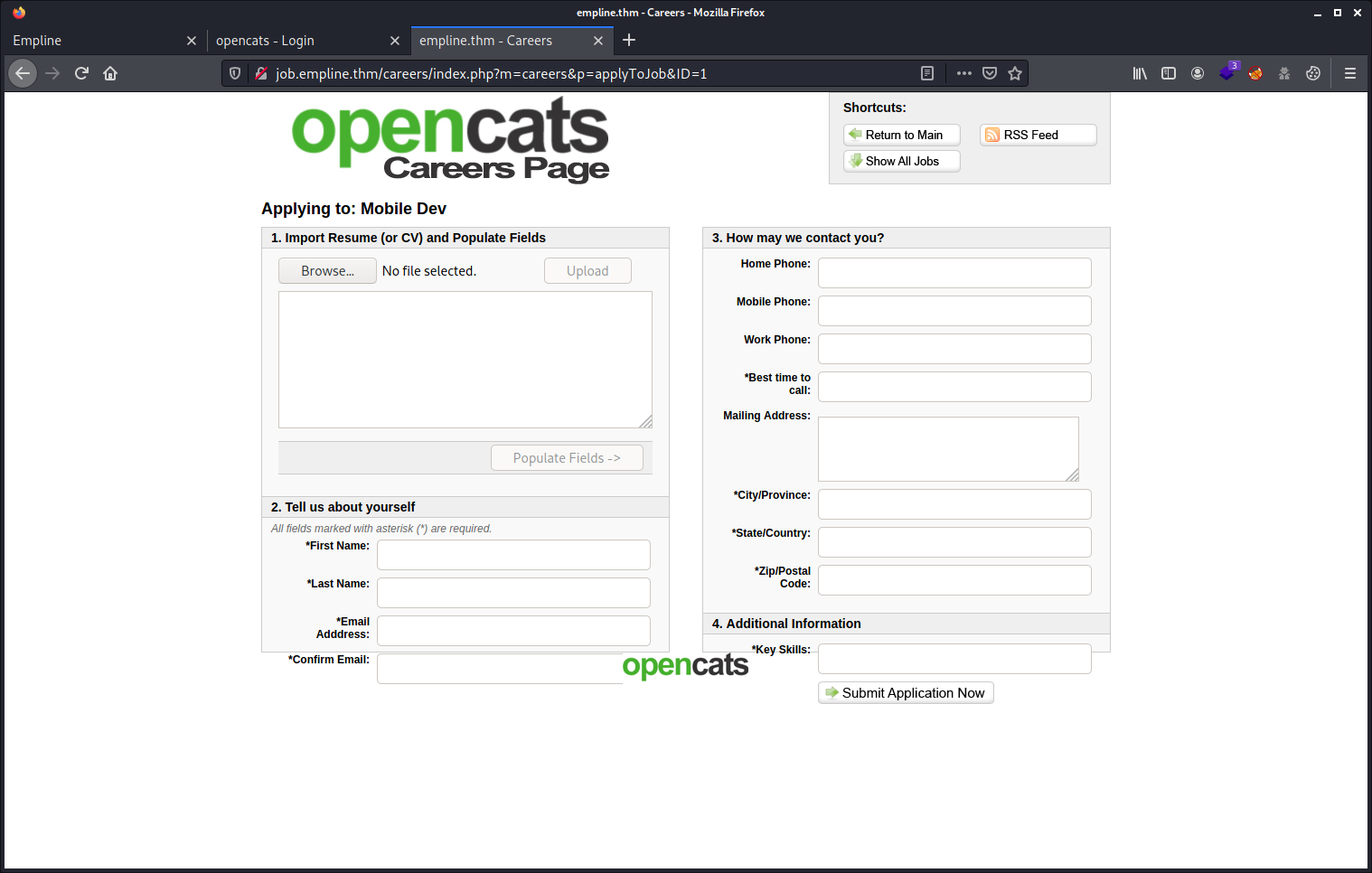Click 'No file selected.' text
This screenshot has height=873, width=1372.
pos(429,271)
